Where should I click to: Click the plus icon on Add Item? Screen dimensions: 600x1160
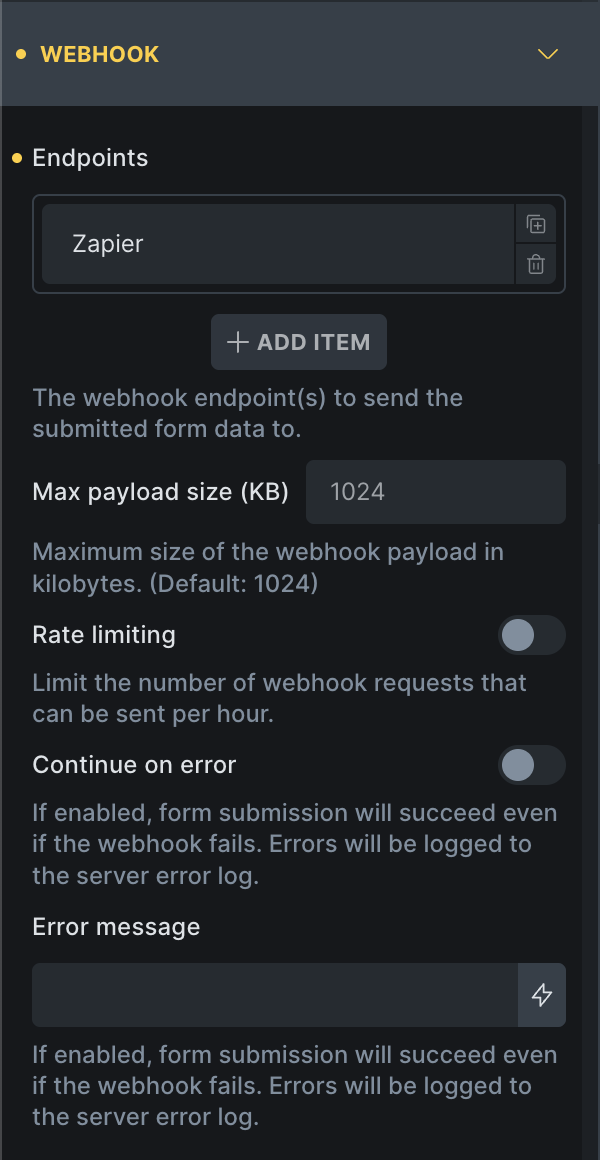click(237, 342)
